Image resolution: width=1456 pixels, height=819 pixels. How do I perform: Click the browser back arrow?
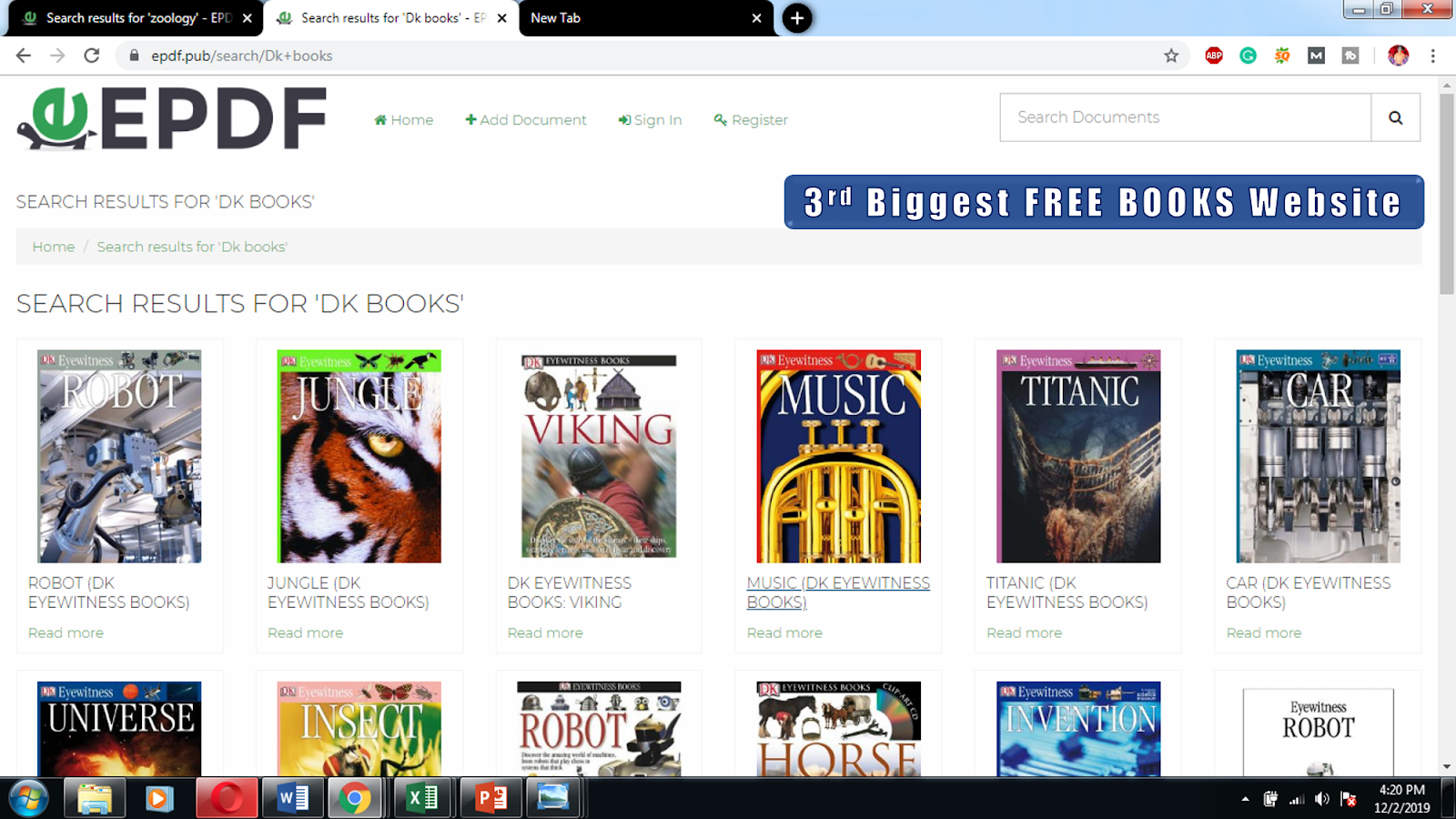click(24, 56)
